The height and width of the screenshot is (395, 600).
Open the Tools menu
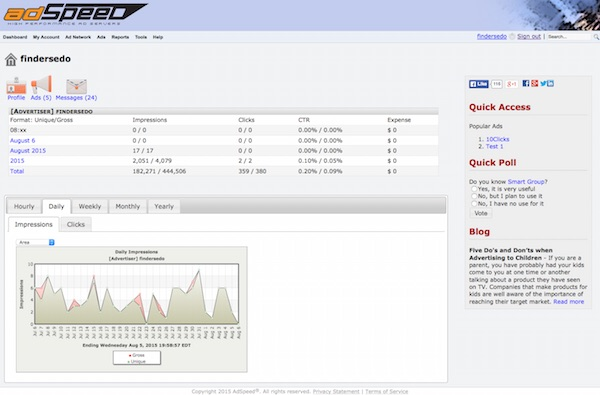point(141,37)
